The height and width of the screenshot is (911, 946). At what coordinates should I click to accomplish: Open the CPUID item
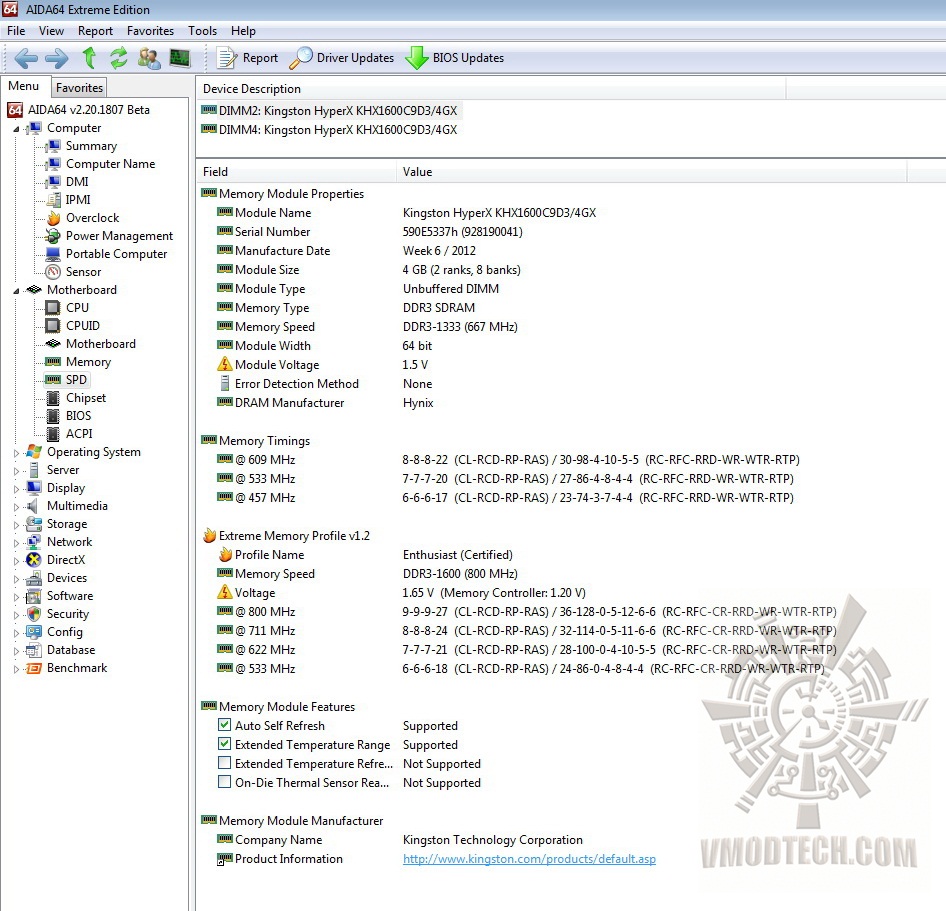pyautogui.click(x=83, y=326)
